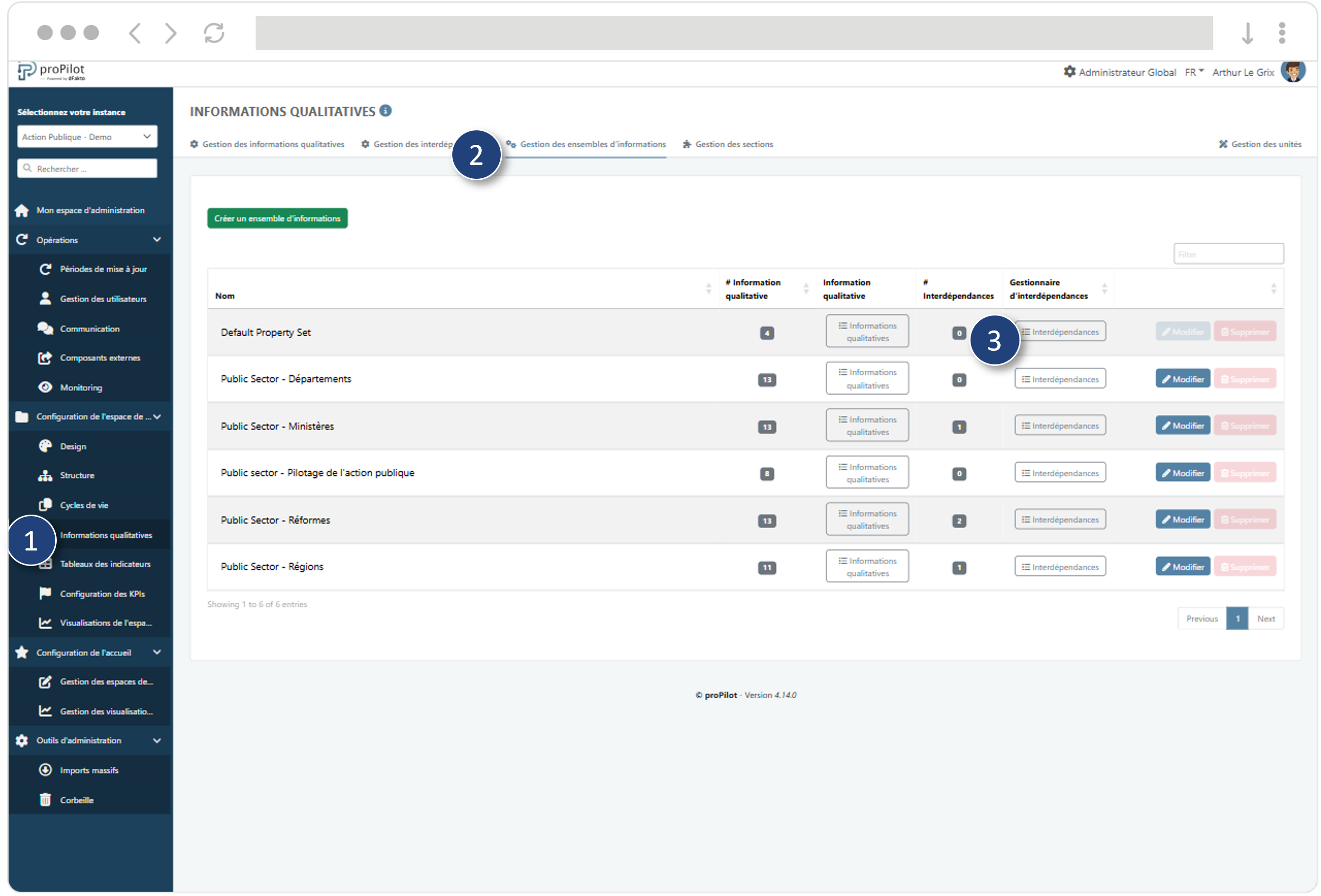The width and height of the screenshot is (1321, 896).
Task: Open the FR language dropdown
Action: click(1194, 72)
